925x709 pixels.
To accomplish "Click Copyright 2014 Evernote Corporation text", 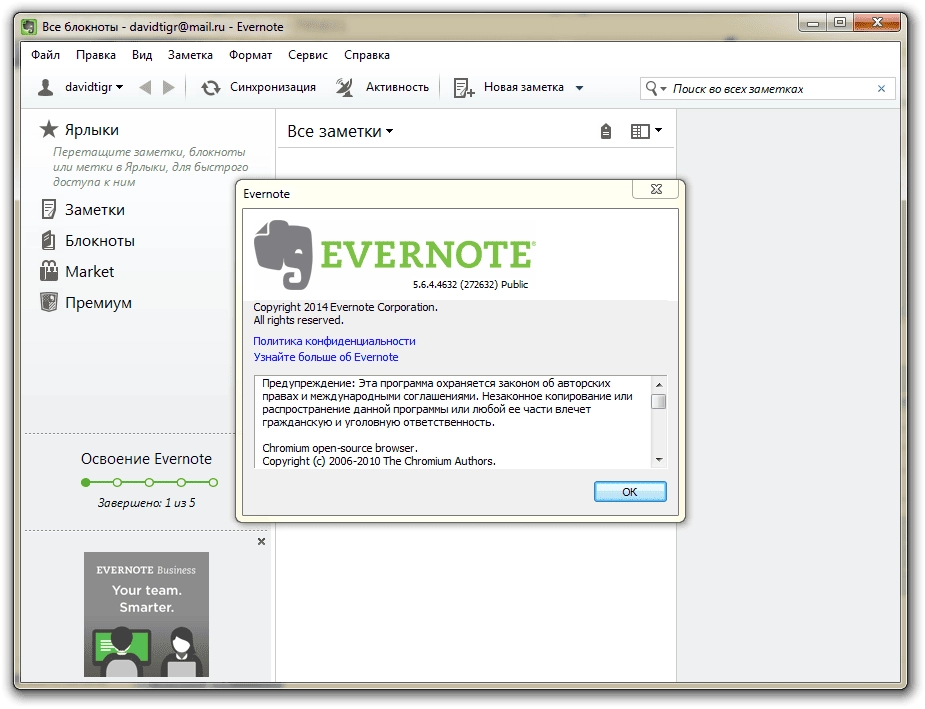I will 345,307.
